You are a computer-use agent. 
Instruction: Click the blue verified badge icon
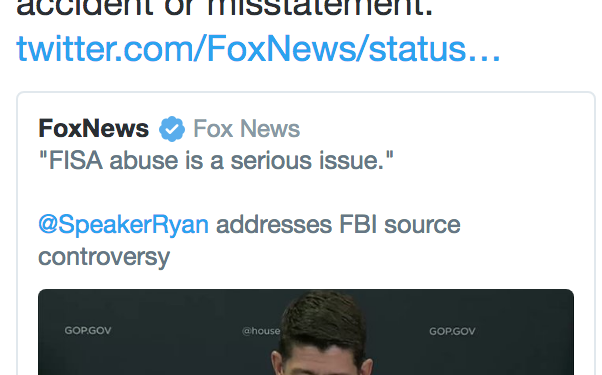coord(172,129)
